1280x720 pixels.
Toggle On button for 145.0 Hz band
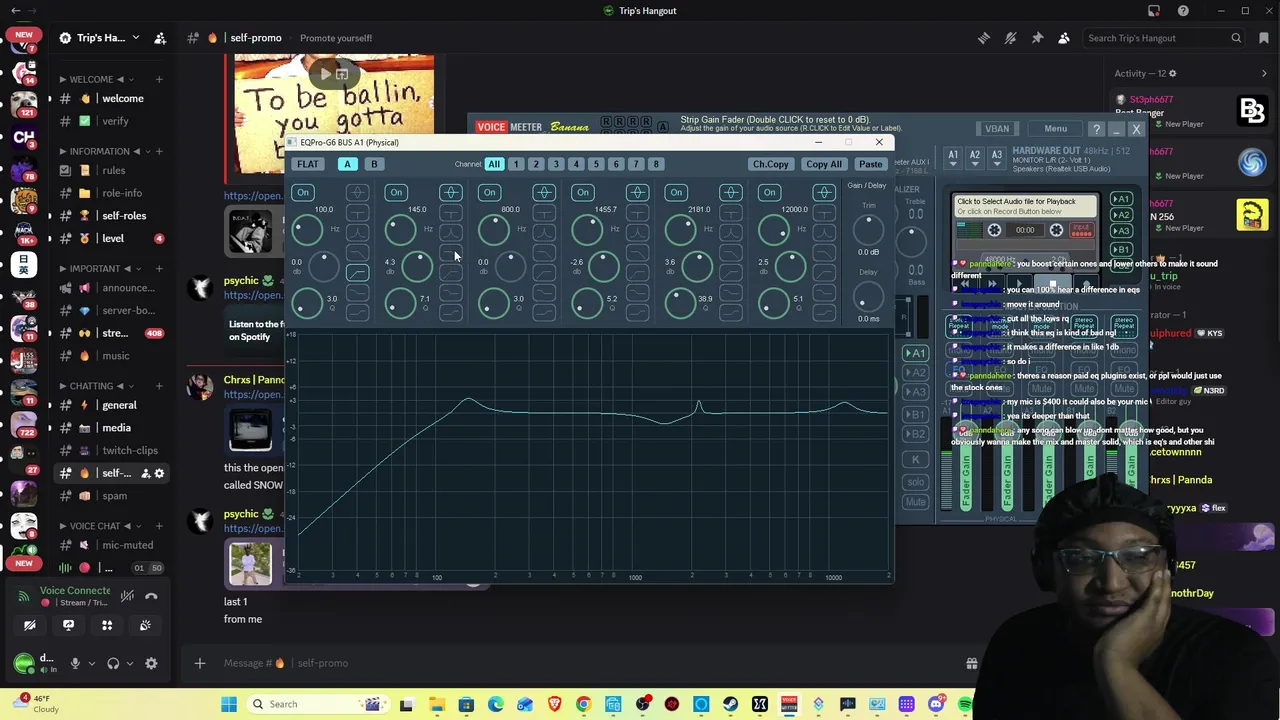point(396,192)
